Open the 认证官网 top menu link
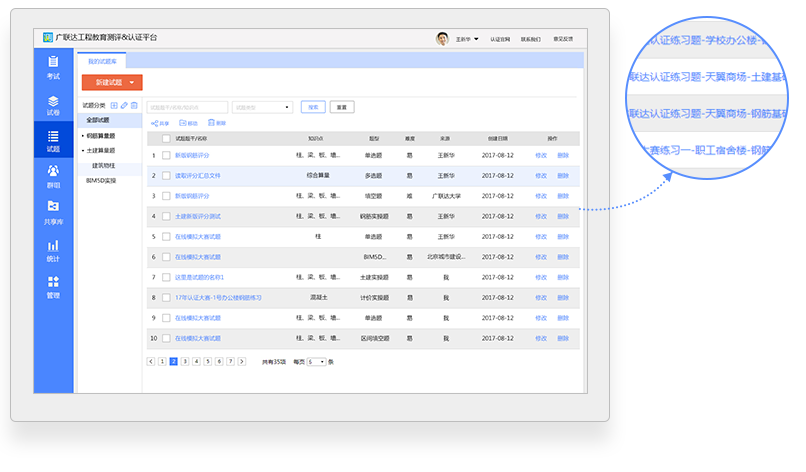Viewport: 806px width, 472px height. [500, 39]
